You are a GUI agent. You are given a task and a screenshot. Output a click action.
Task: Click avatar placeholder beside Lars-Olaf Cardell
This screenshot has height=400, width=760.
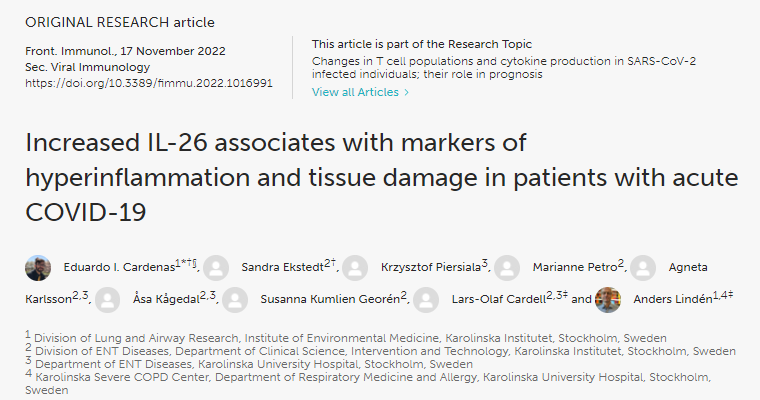click(x=426, y=299)
